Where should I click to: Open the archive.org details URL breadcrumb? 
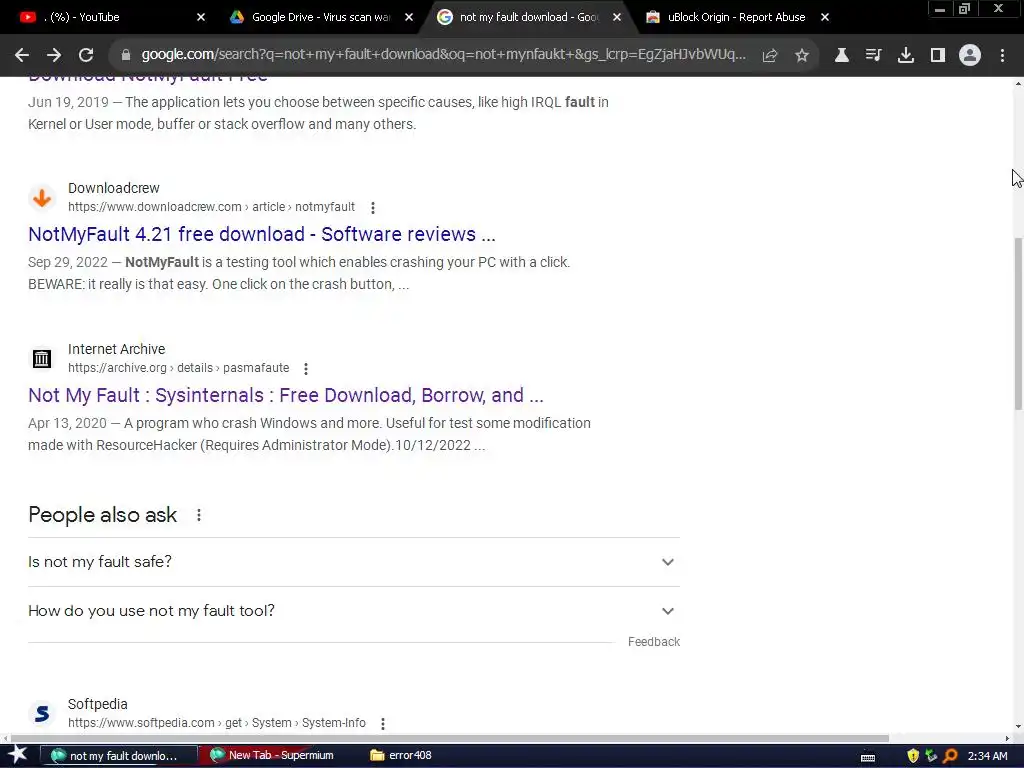point(178,368)
